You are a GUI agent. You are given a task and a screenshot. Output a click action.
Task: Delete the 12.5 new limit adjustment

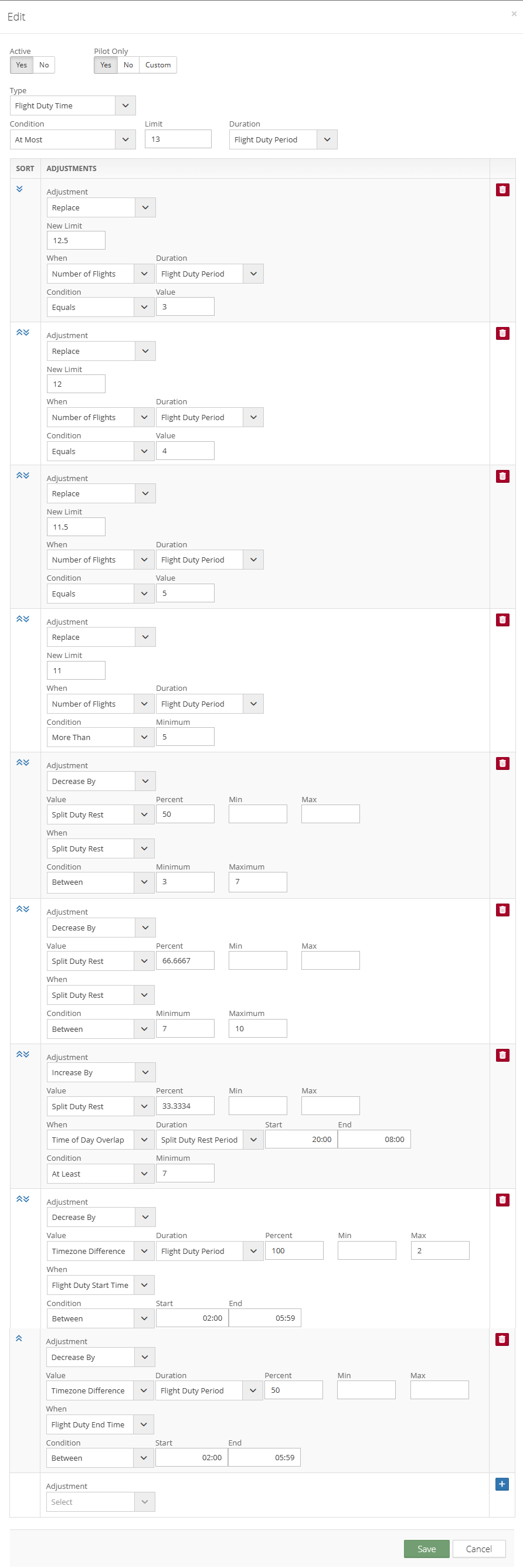[502, 190]
